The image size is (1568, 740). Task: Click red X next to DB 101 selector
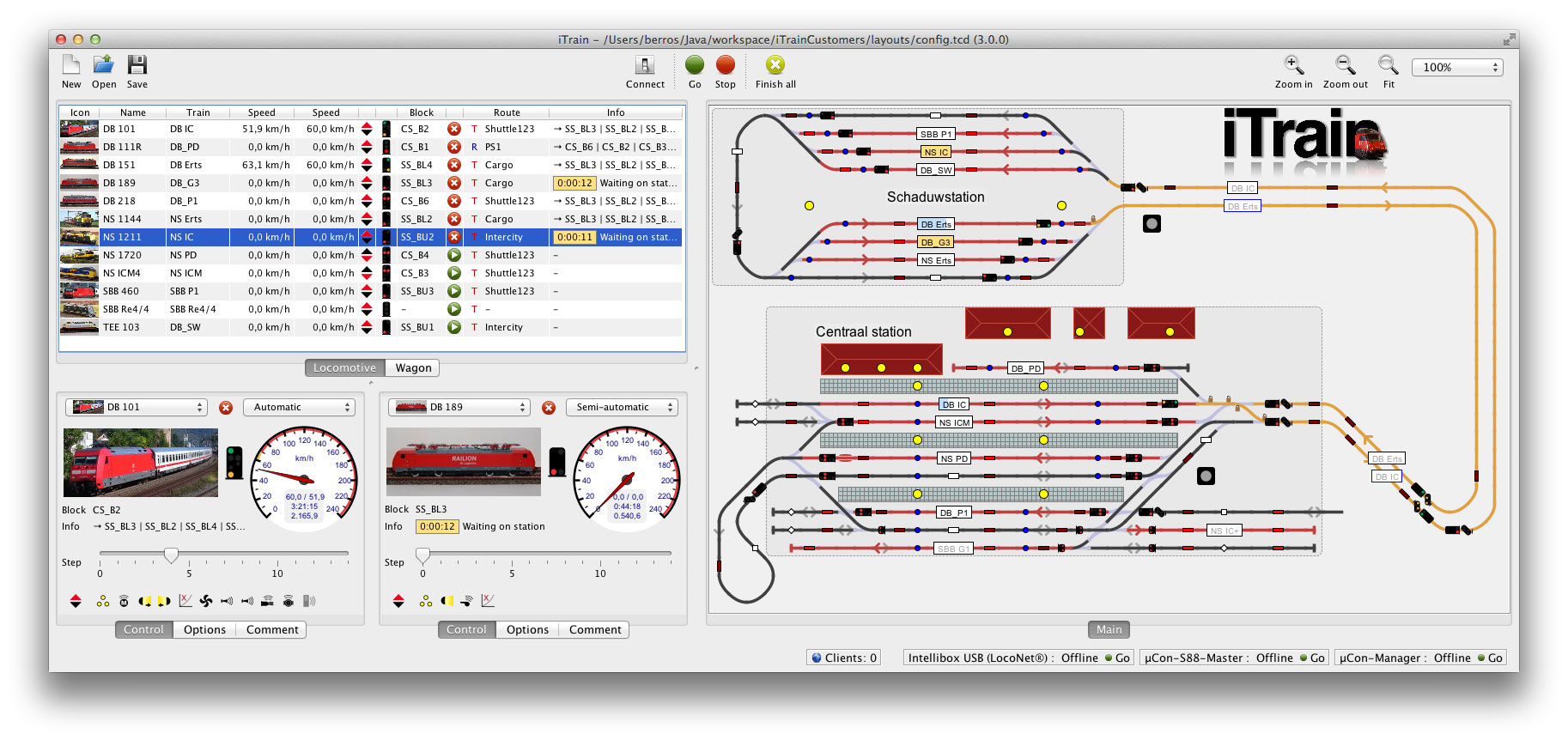226,408
